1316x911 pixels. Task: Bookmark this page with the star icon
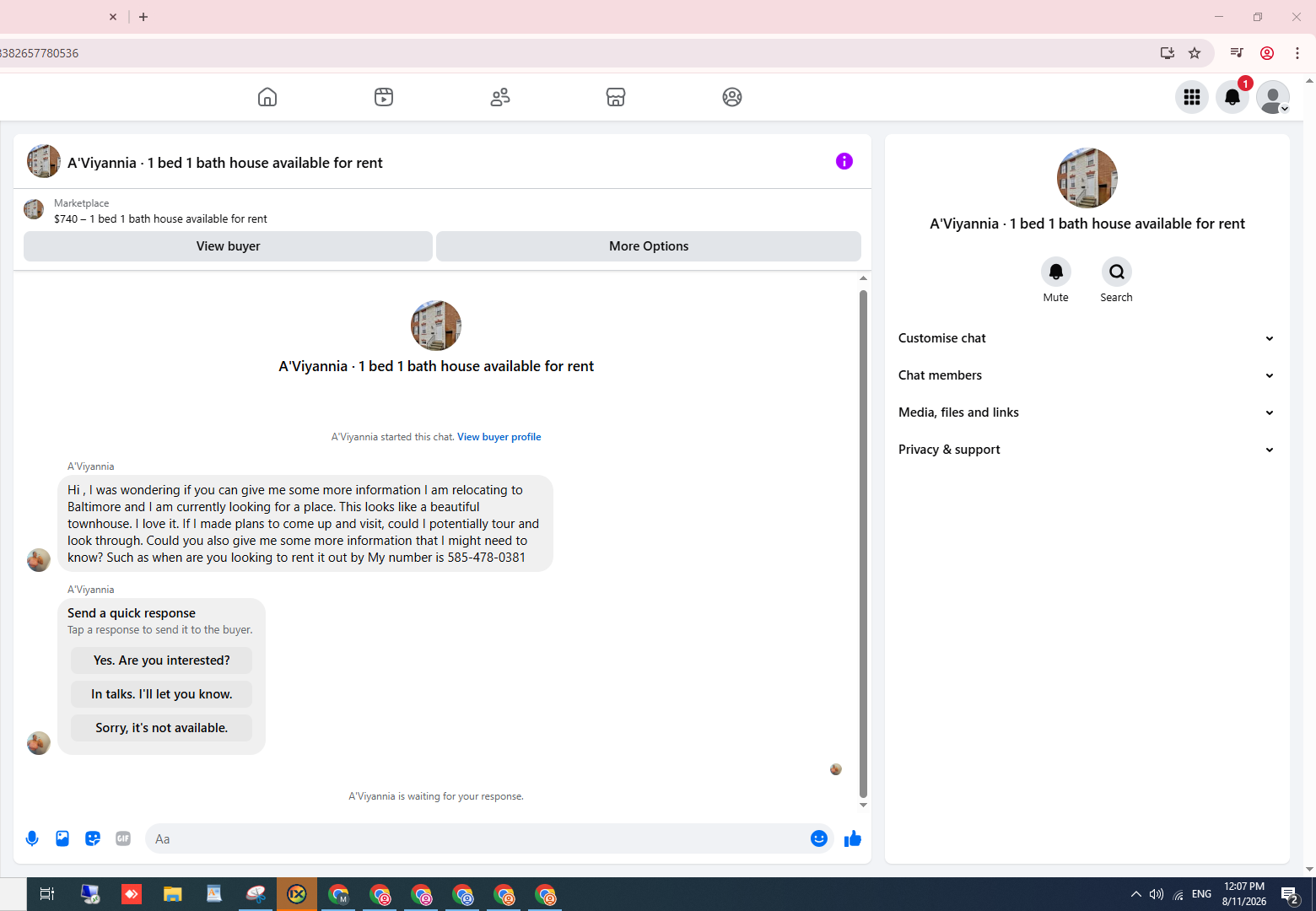coord(1195,53)
